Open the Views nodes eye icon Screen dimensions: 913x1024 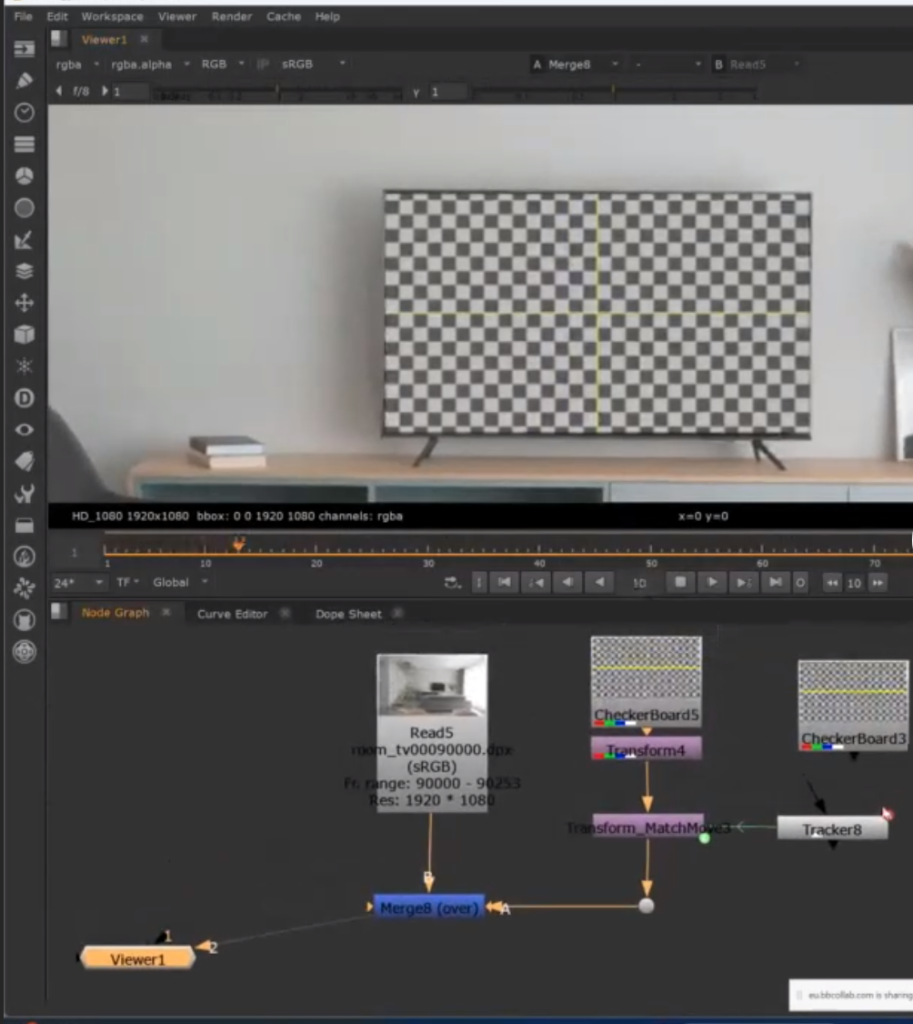pyautogui.click(x=24, y=430)
